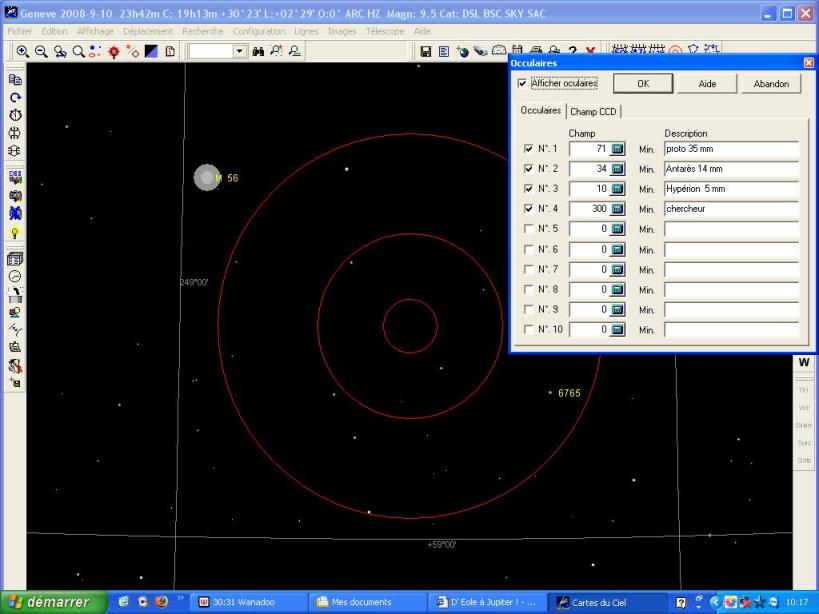Click the circular arrow icon in left sidebar
The height and width of the screenshot is (614, 819).
[x=15, y=97]
